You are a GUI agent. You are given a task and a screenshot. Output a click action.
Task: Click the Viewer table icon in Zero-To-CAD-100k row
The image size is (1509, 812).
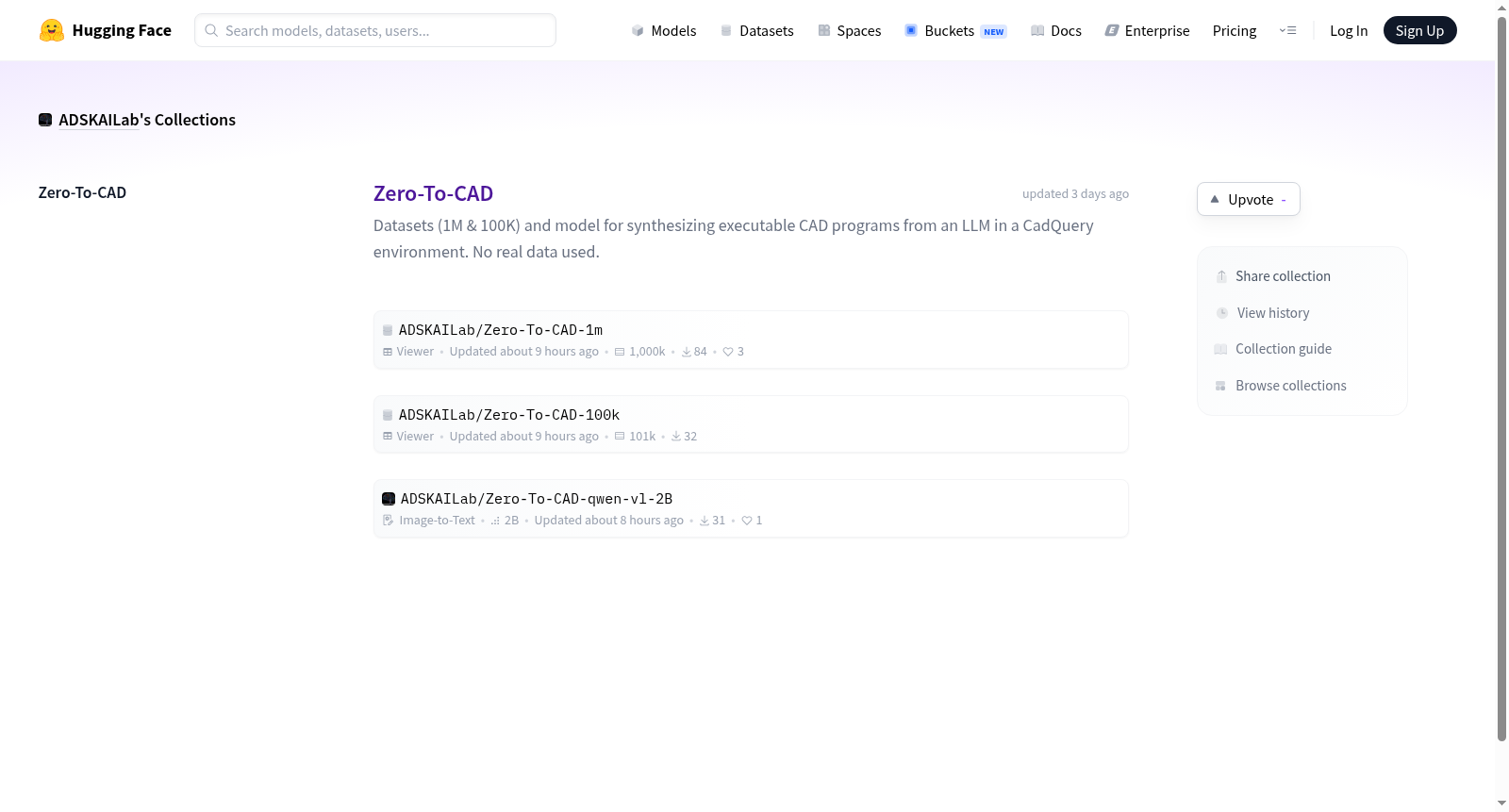388,437
